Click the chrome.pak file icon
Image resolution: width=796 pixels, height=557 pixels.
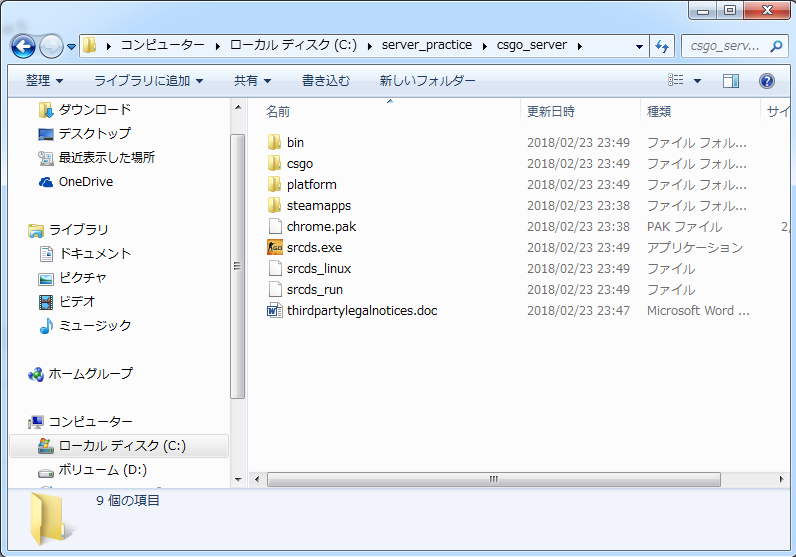275,226
